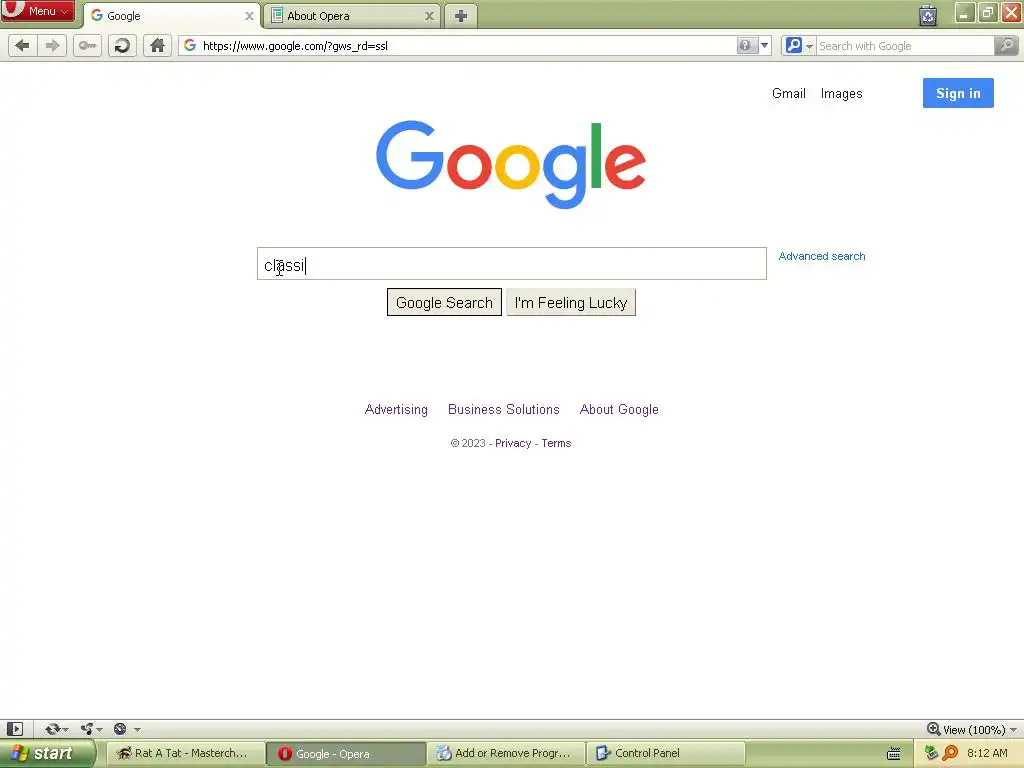Click the Opera Unite icon
This screenshot has width=1024, height=768.
(x=87, y=729)
